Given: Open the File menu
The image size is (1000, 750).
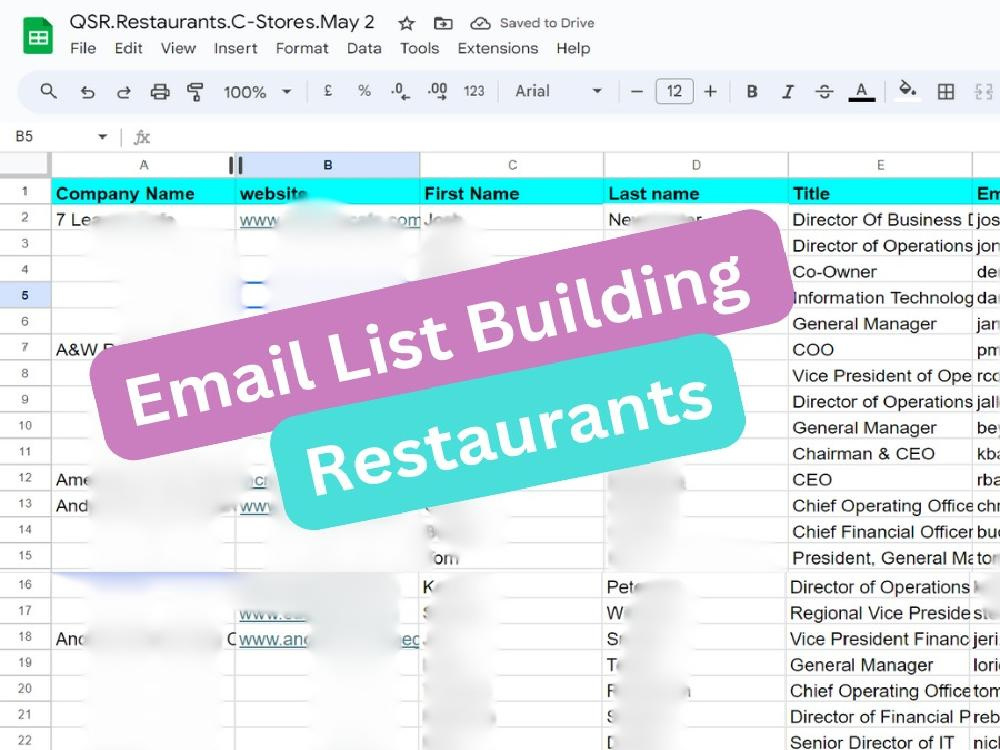Looking at the screenshot, I should [83, 48].
